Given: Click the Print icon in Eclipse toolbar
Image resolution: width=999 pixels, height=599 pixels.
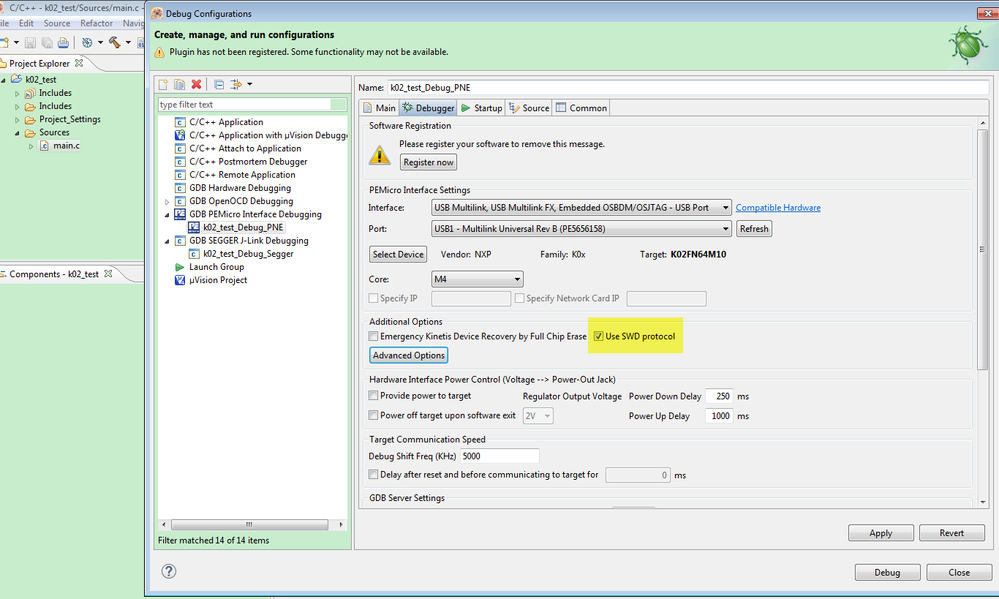Looking at the screenshot, I should tap(63, 43).
